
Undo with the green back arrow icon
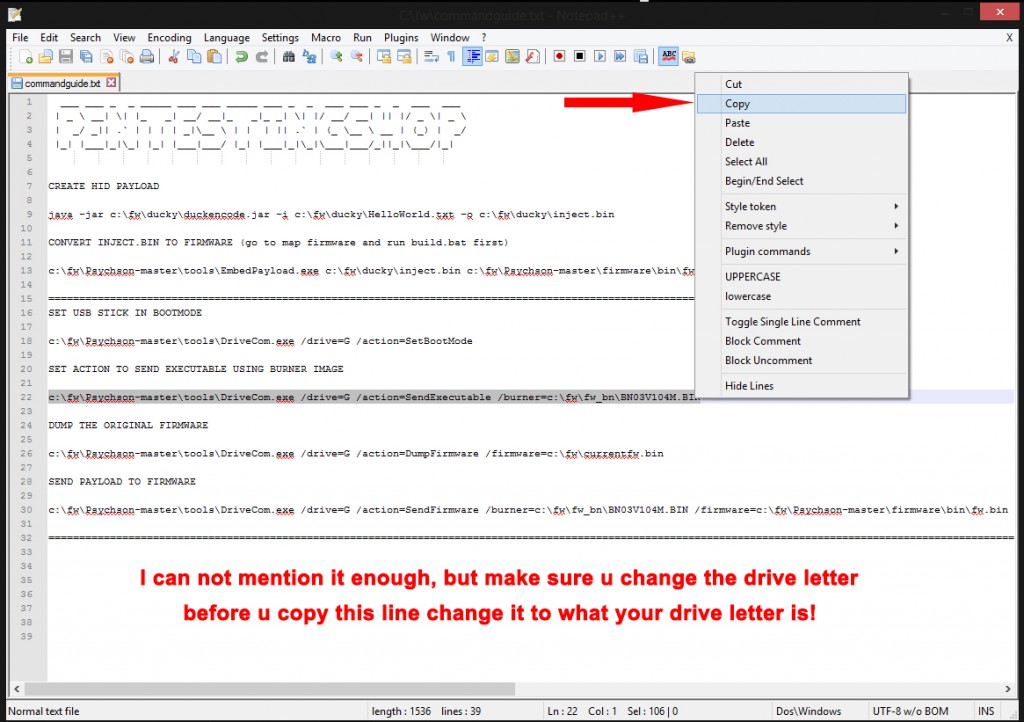click(x=241, y=57)
